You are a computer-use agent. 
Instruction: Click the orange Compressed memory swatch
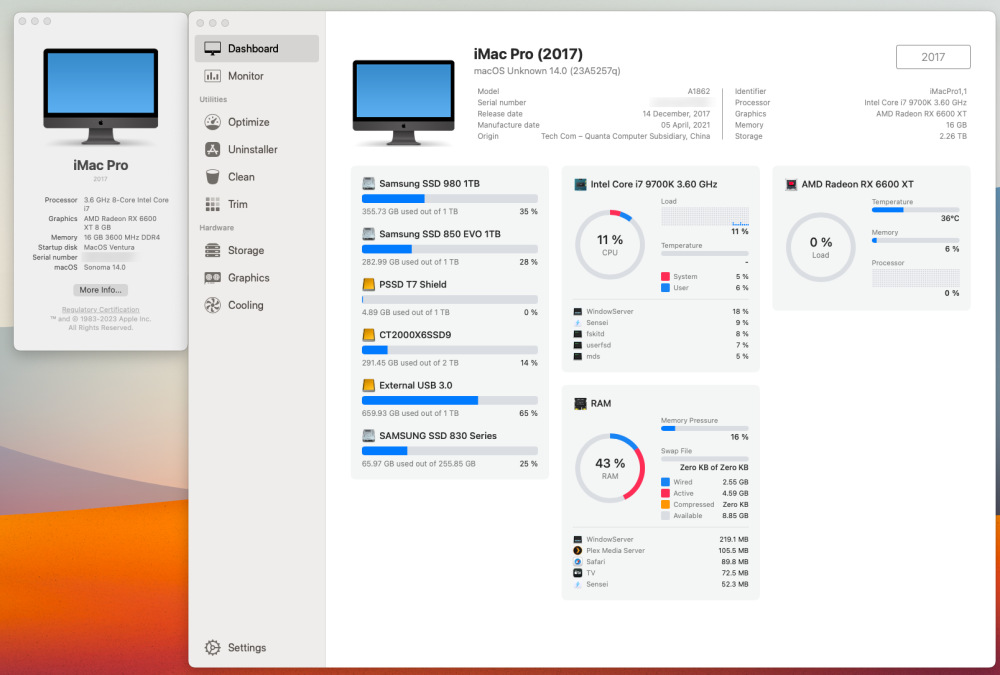coord(665,504)
